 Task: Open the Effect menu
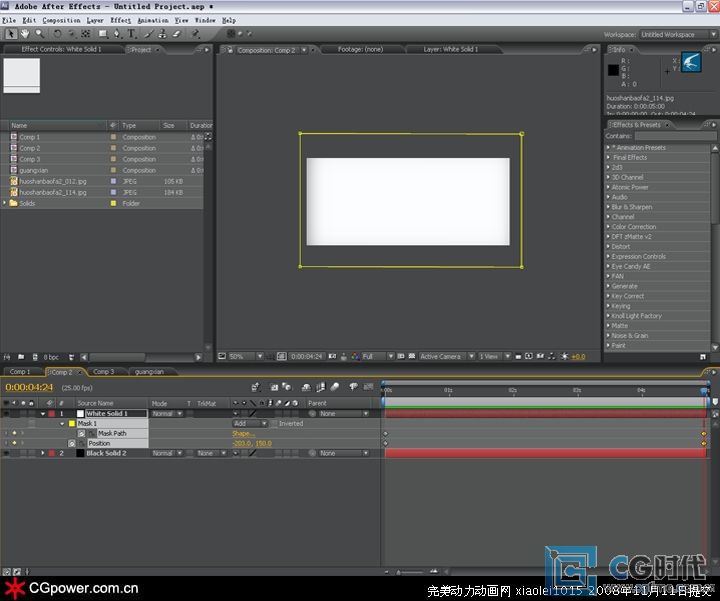tap(120, 20)
